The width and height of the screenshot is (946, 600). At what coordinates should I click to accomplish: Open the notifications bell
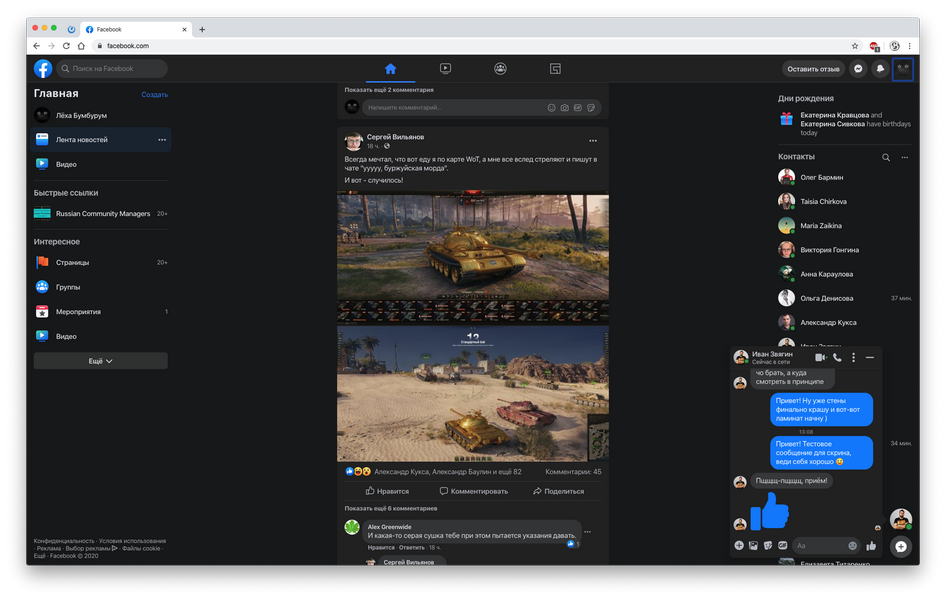point(880,69)
